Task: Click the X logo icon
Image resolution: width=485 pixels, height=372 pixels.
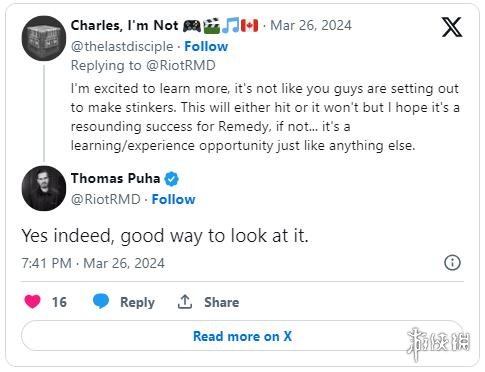Action: [452, 27]
